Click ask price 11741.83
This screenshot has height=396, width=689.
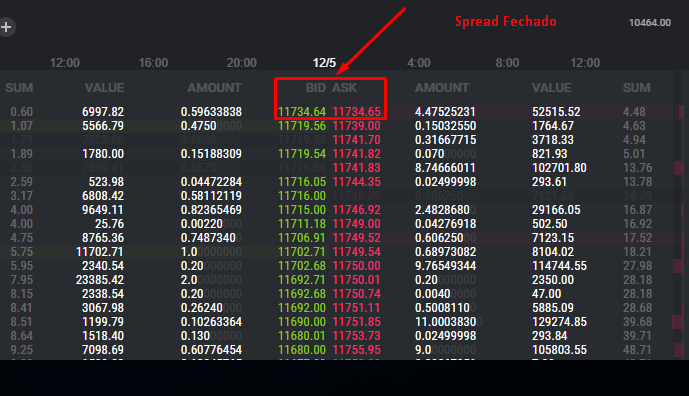tap(356, 168)
